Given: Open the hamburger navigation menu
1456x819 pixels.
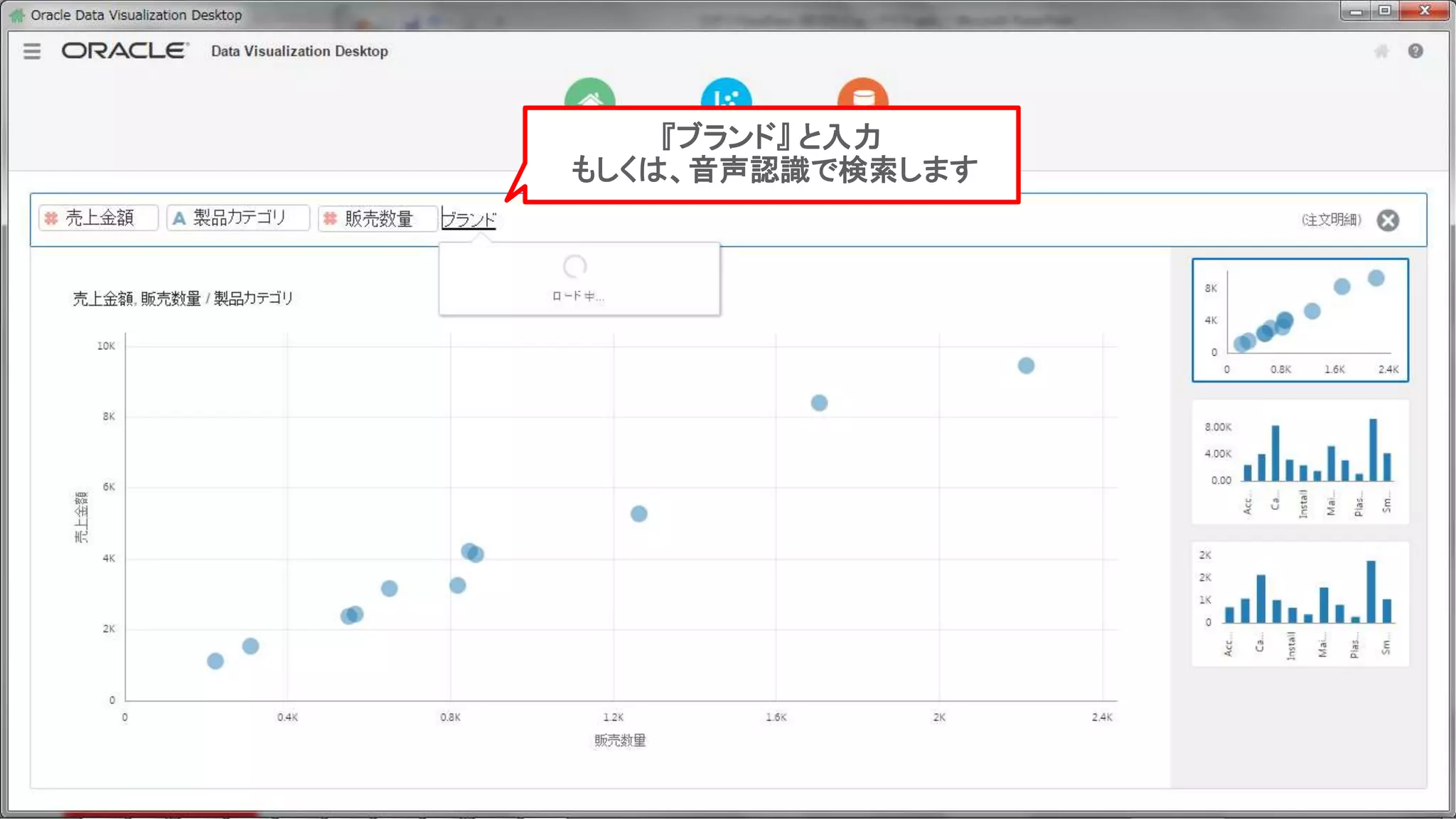Looking at the screenshot, I should tap(32, 51).
